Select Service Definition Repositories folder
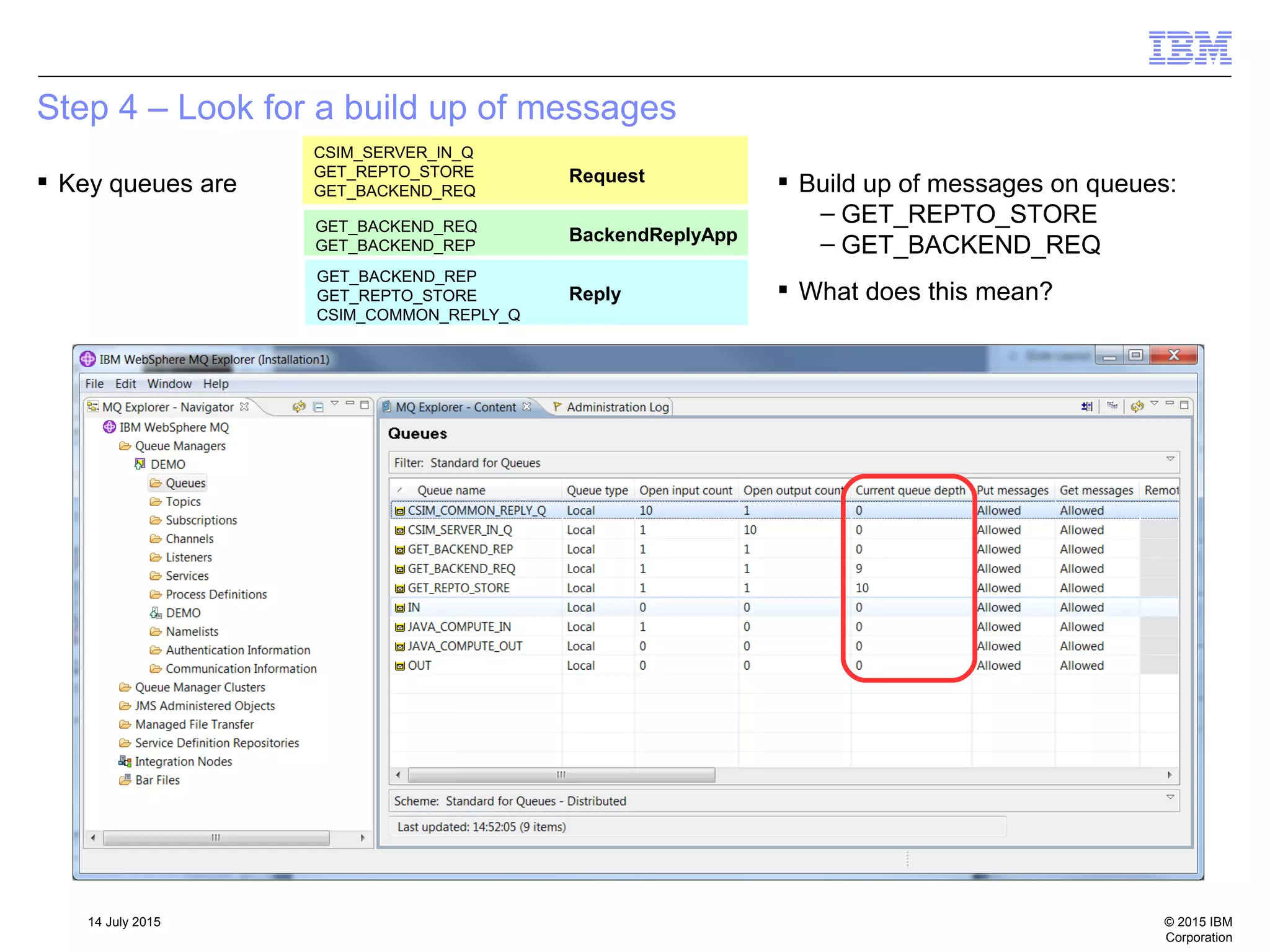Screen dimensions: 1270x952 (x=209, y=743)
